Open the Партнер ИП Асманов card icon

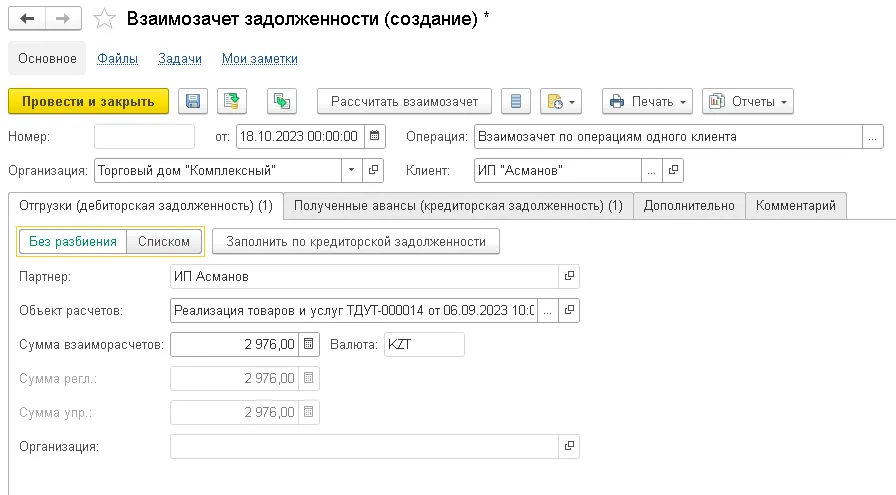(569, 276)
